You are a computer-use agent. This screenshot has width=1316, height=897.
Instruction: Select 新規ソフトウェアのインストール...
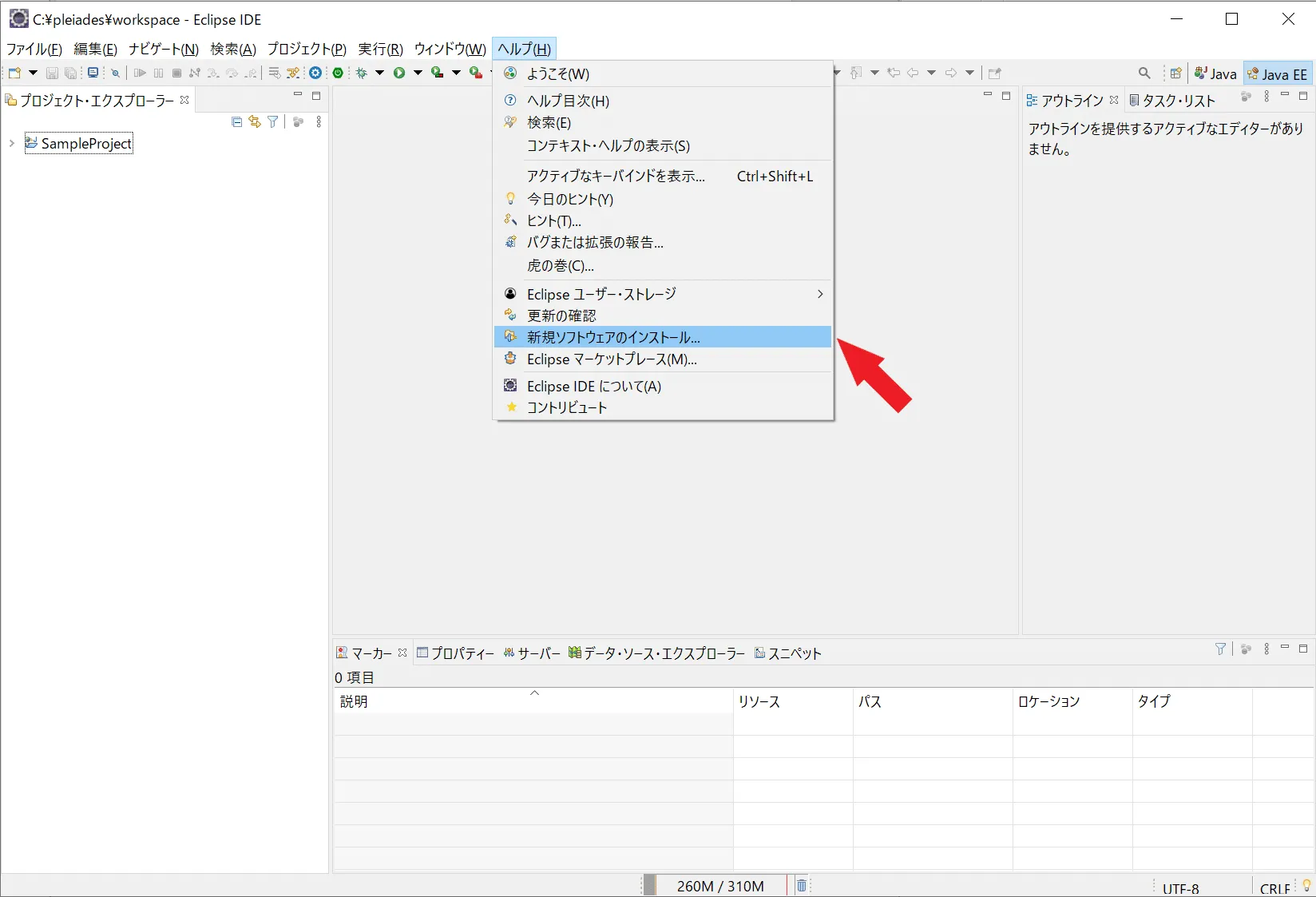click(x=664, y=337)
